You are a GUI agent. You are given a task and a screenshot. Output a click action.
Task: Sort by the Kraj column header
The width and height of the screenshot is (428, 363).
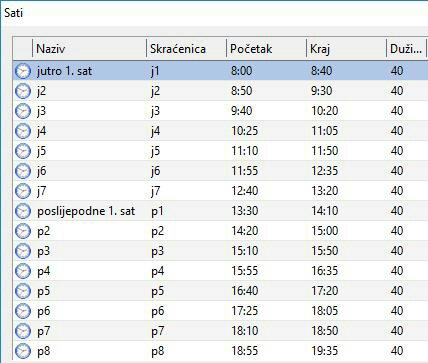coord(346,49)
